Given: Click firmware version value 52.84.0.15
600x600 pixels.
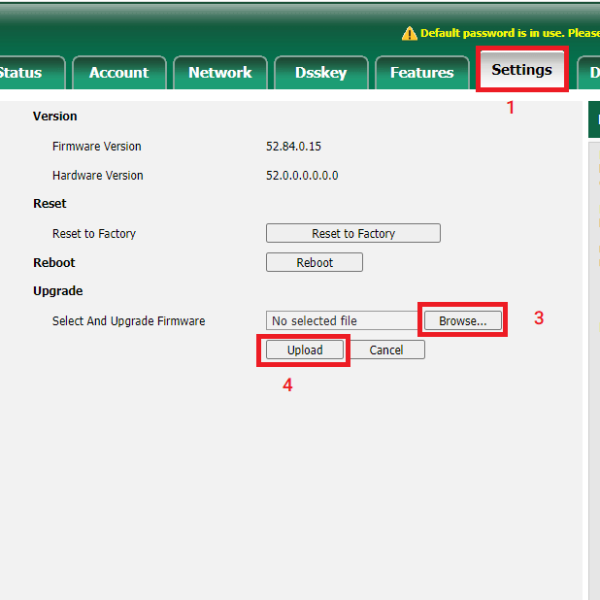Looking at the screenshot, I should click(x=294, y=146).
